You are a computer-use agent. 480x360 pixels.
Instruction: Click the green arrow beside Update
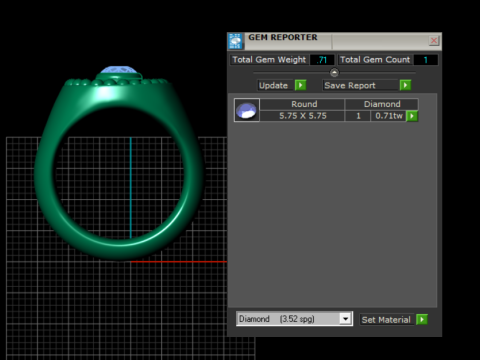(300, 85)
